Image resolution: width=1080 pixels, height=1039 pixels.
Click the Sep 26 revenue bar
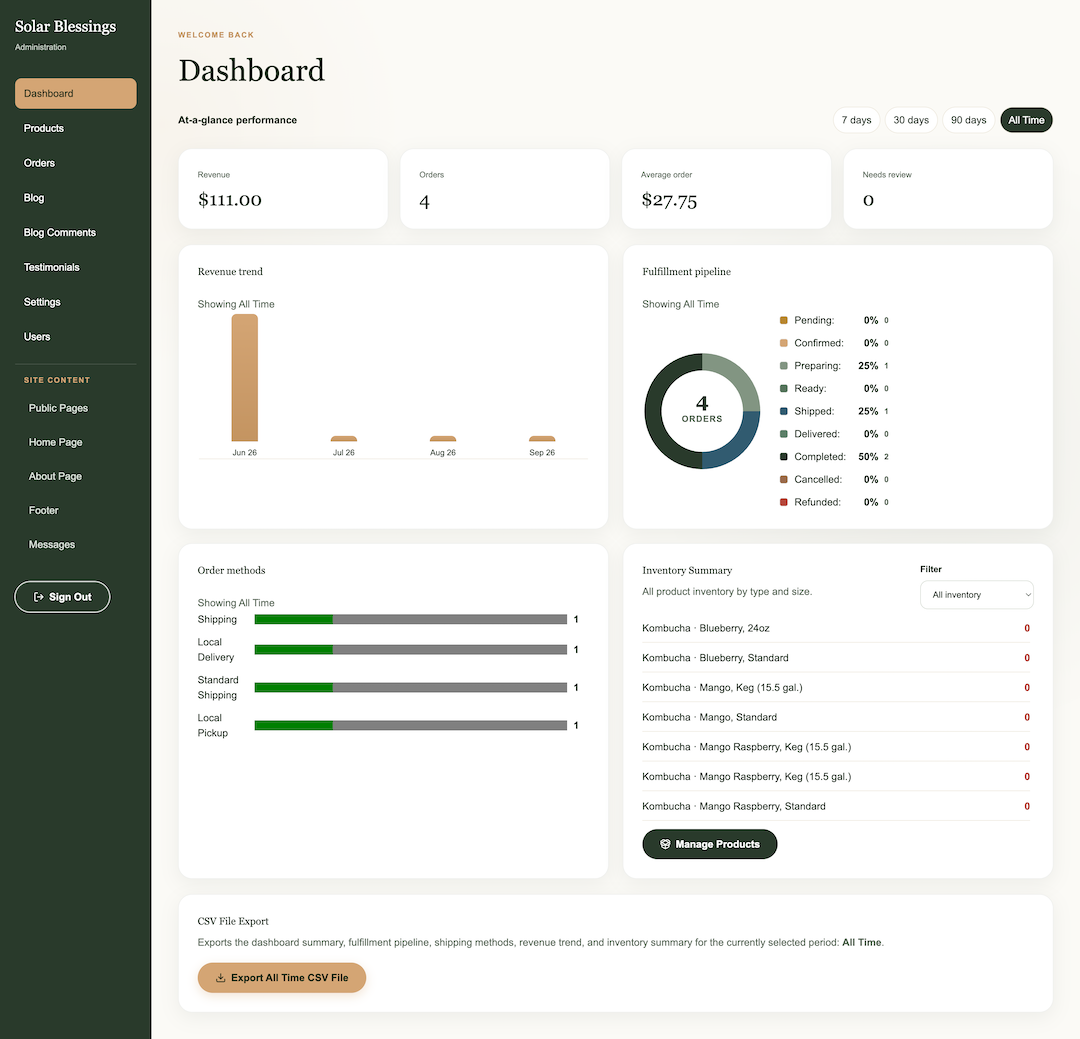click(542, 439)
